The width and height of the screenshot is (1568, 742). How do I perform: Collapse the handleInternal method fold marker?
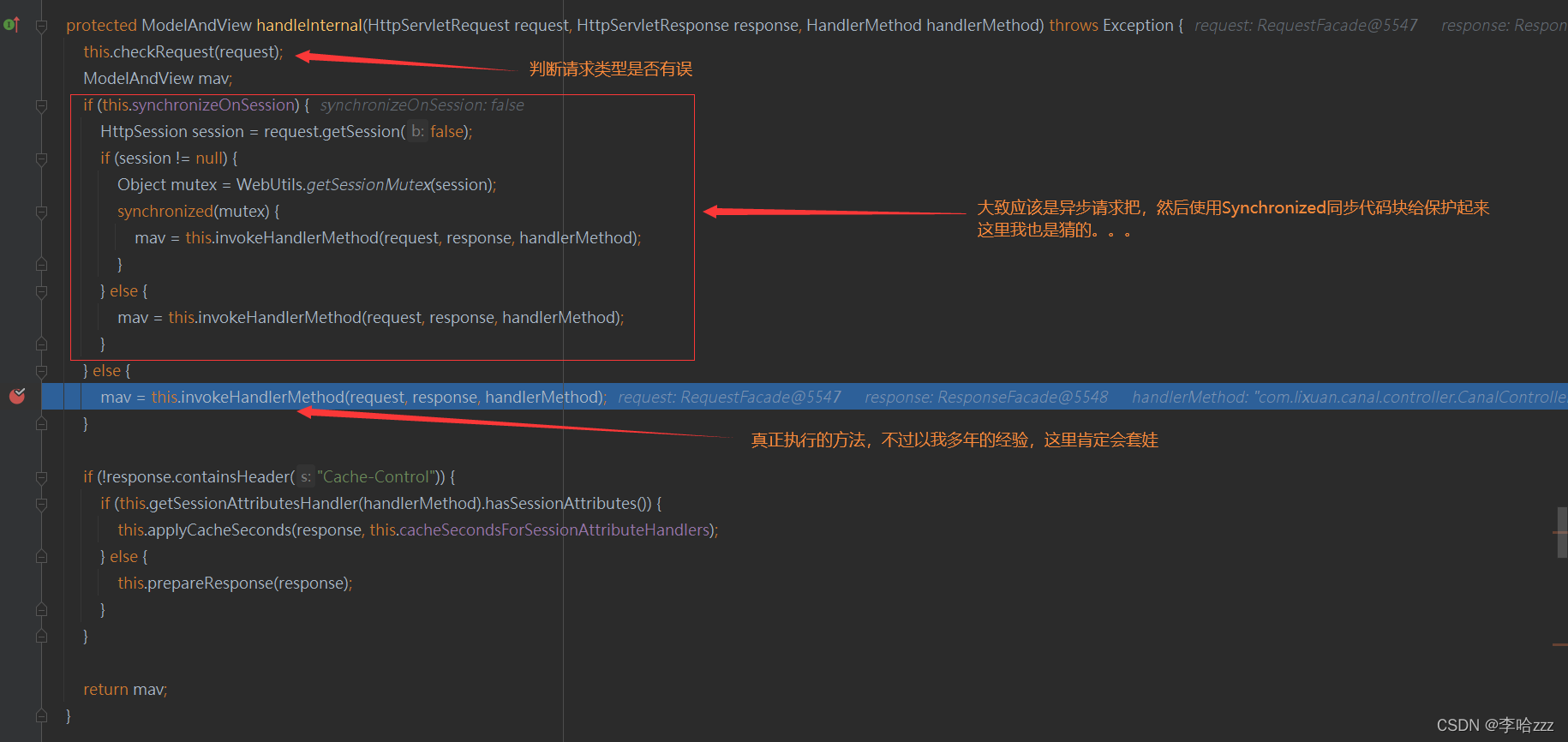(41, 27)
